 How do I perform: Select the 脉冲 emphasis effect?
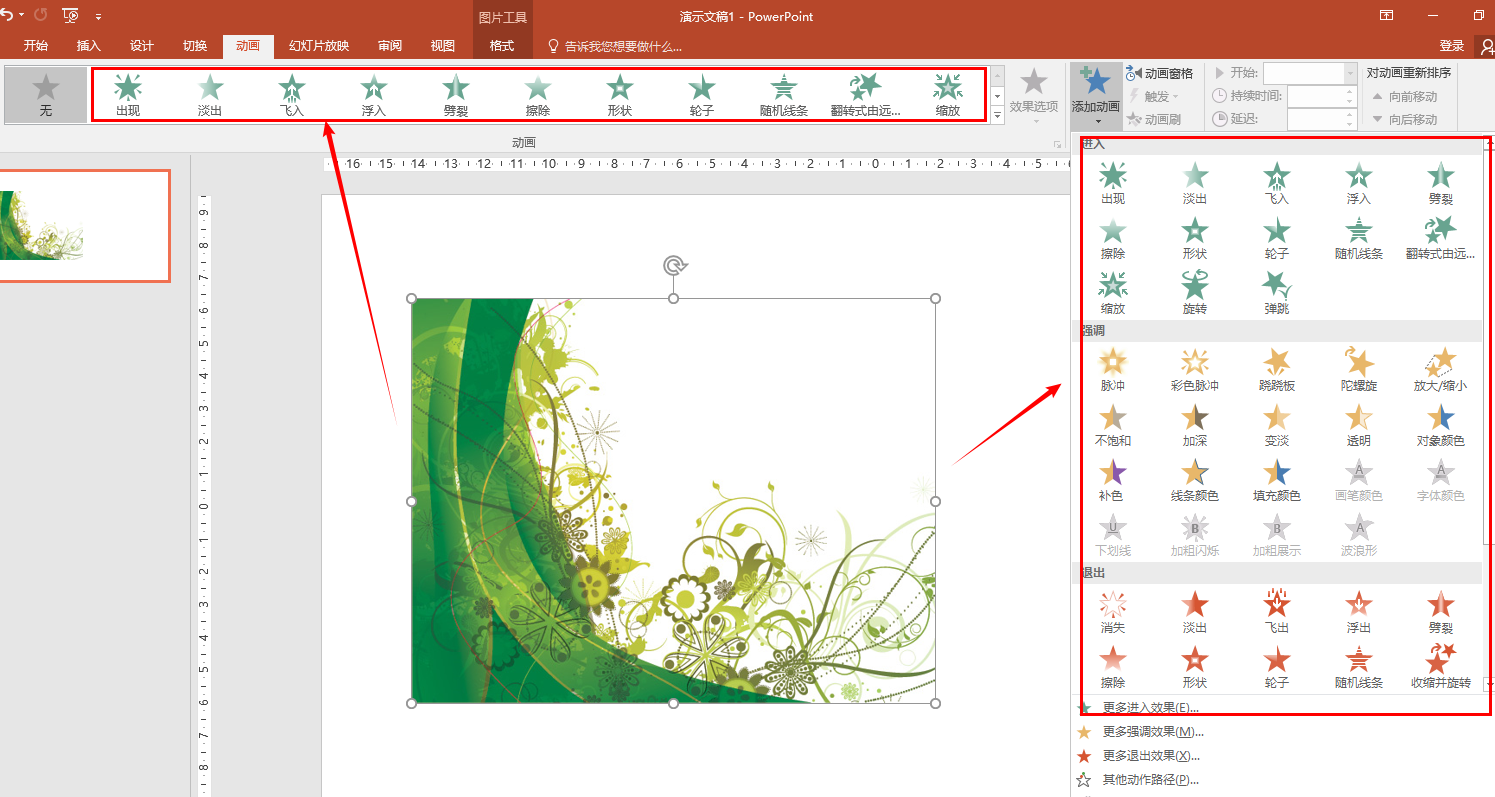pos(1113,369)
